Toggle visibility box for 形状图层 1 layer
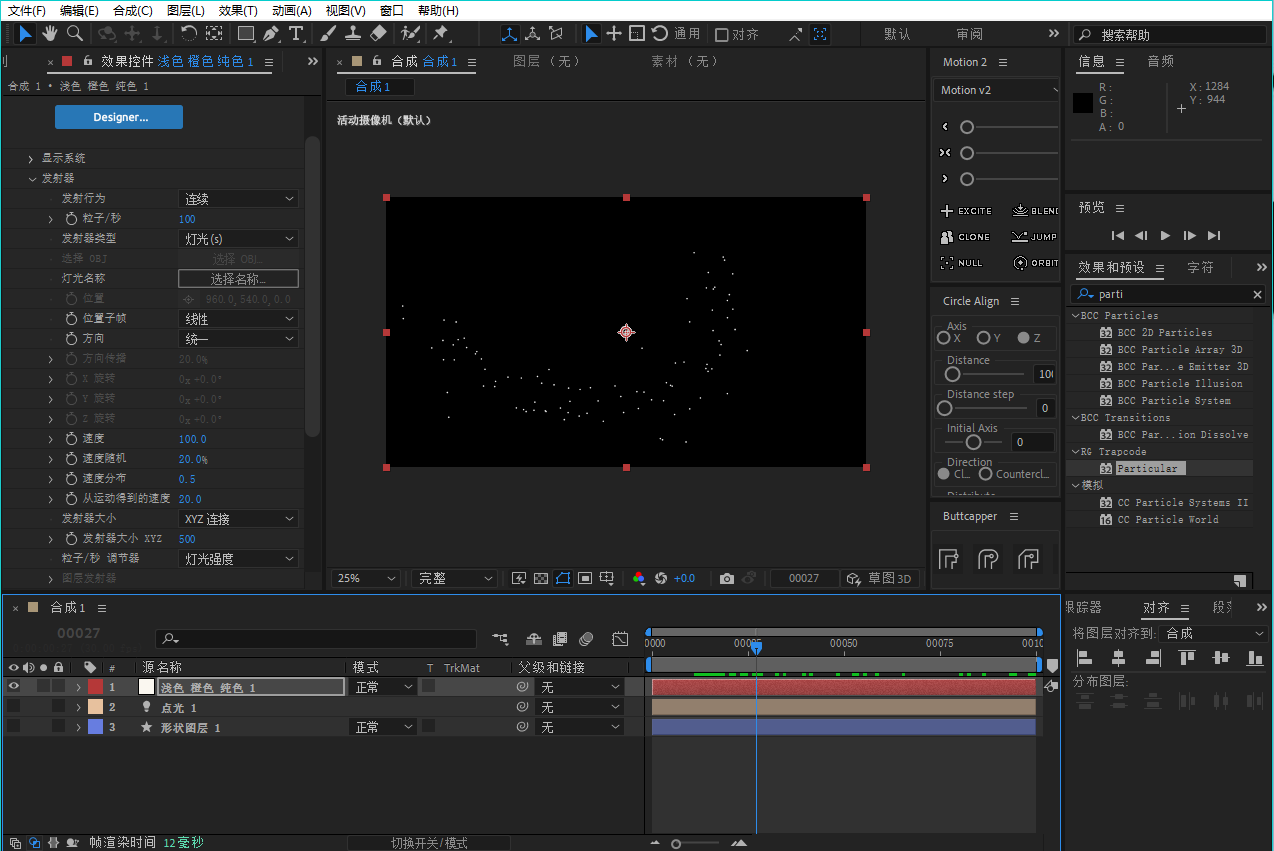 [14, 727]
